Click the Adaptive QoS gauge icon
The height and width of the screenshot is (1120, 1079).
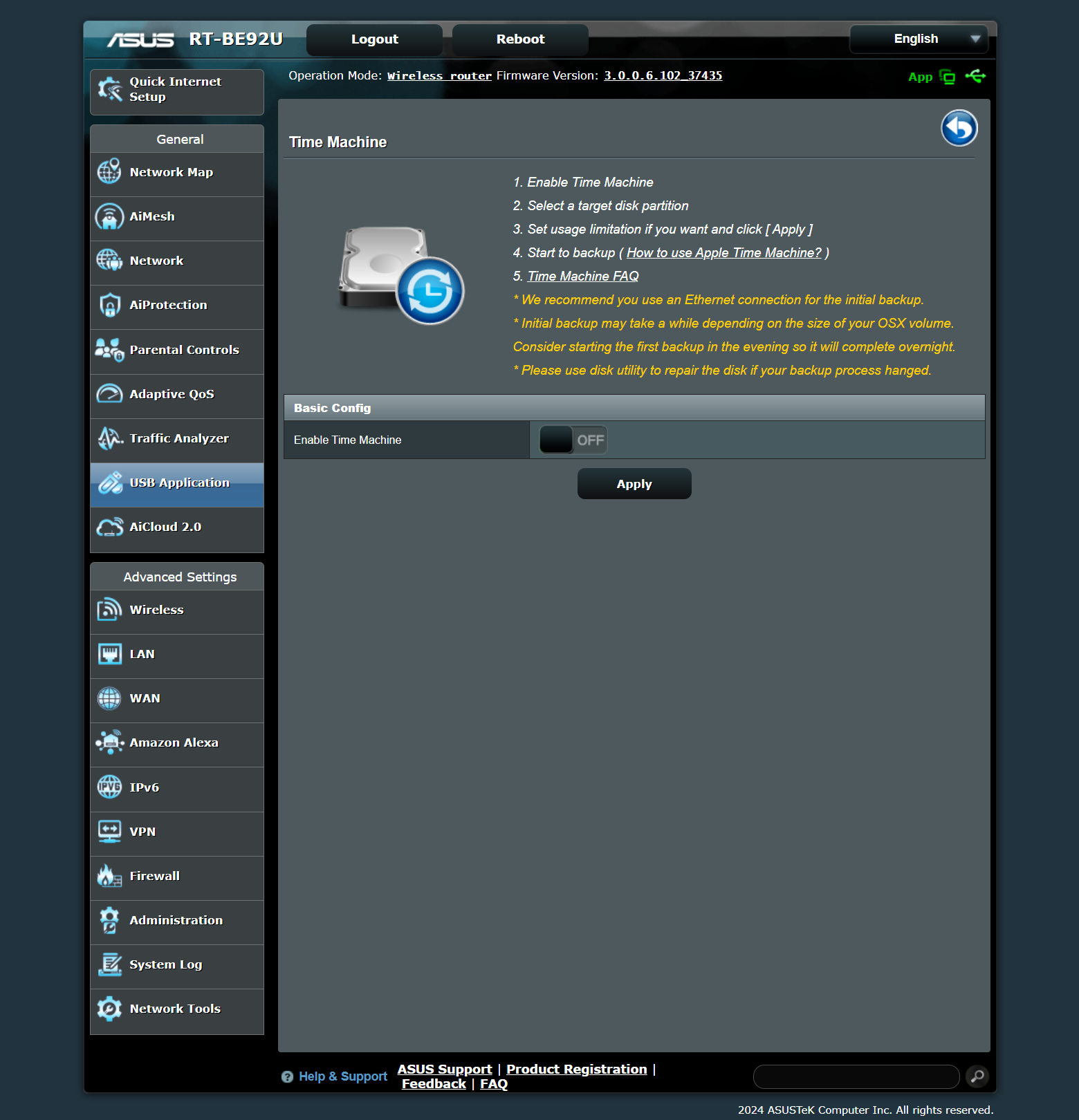(109, 394)
